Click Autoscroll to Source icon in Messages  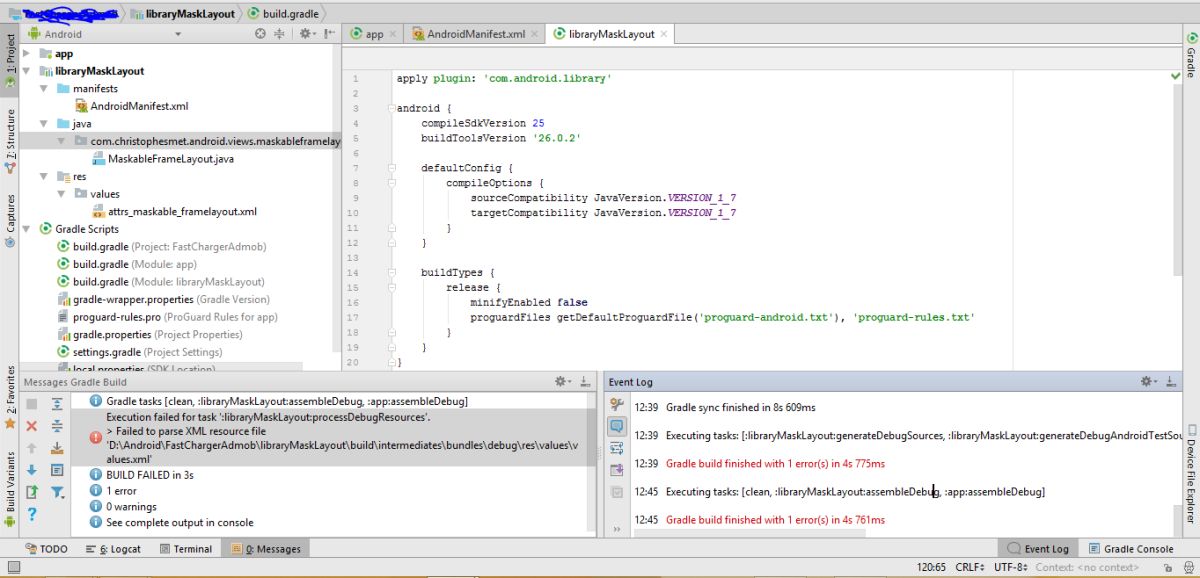(57, 470)
